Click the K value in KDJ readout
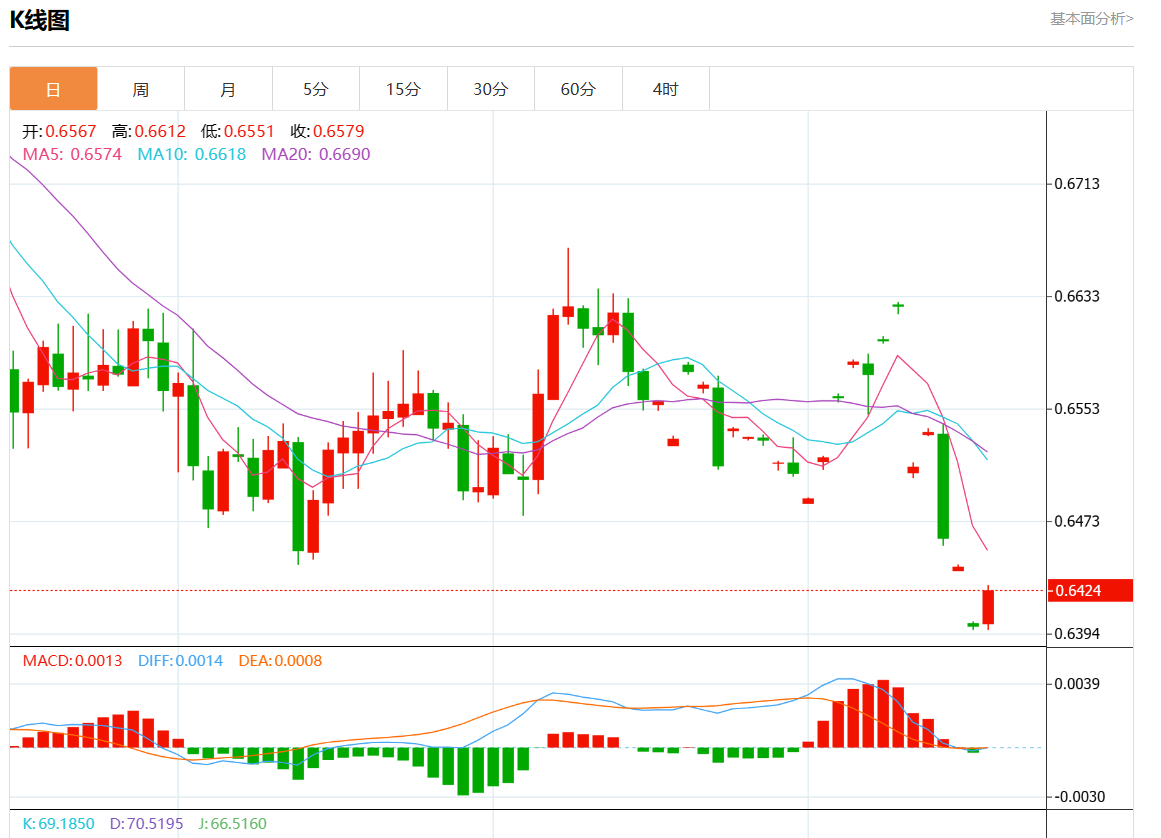Screen dimensions: 1161x838 [58, 824]
